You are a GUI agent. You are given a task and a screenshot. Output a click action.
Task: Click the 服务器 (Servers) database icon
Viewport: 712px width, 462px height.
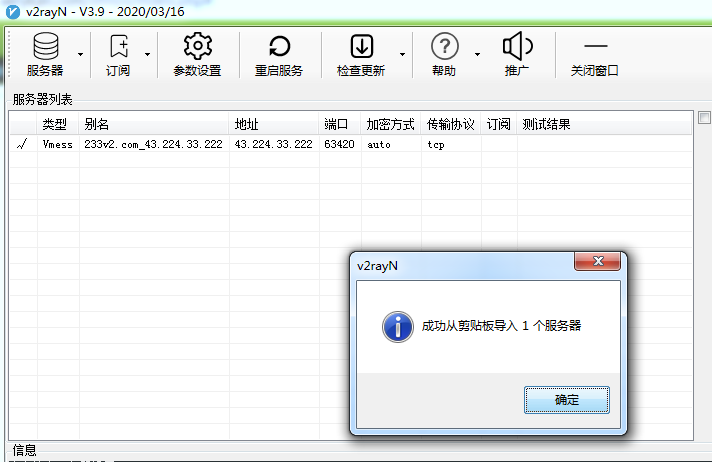click(x=45, y=46)
